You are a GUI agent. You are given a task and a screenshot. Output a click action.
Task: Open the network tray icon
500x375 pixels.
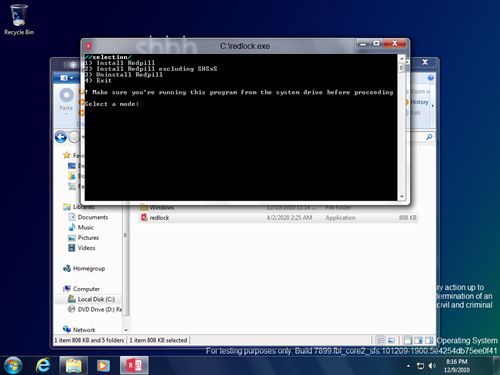(x=420, y=366)
